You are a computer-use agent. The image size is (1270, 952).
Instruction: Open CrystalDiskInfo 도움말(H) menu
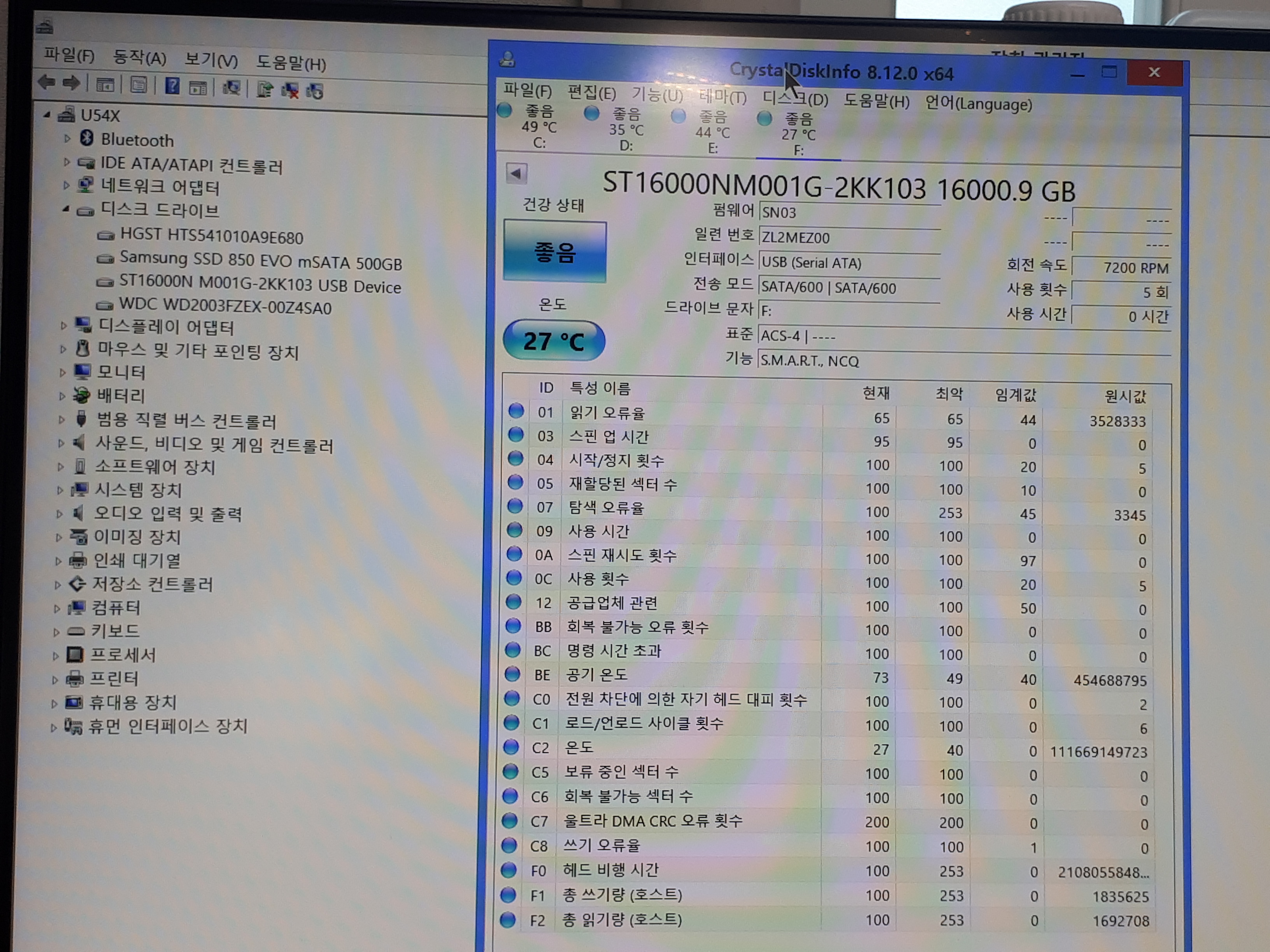(x=876, y=101)
